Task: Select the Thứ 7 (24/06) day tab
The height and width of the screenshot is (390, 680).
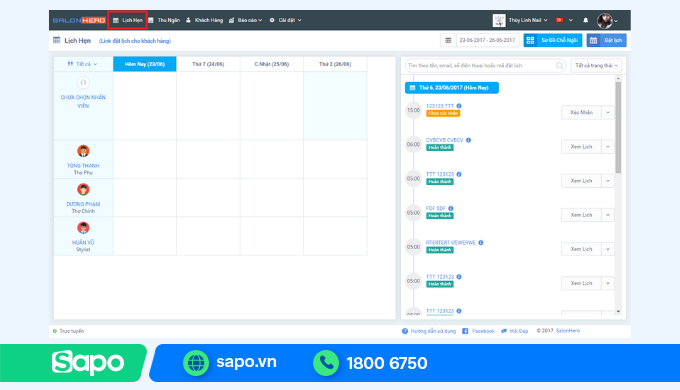Action: [x=208, y=64]
